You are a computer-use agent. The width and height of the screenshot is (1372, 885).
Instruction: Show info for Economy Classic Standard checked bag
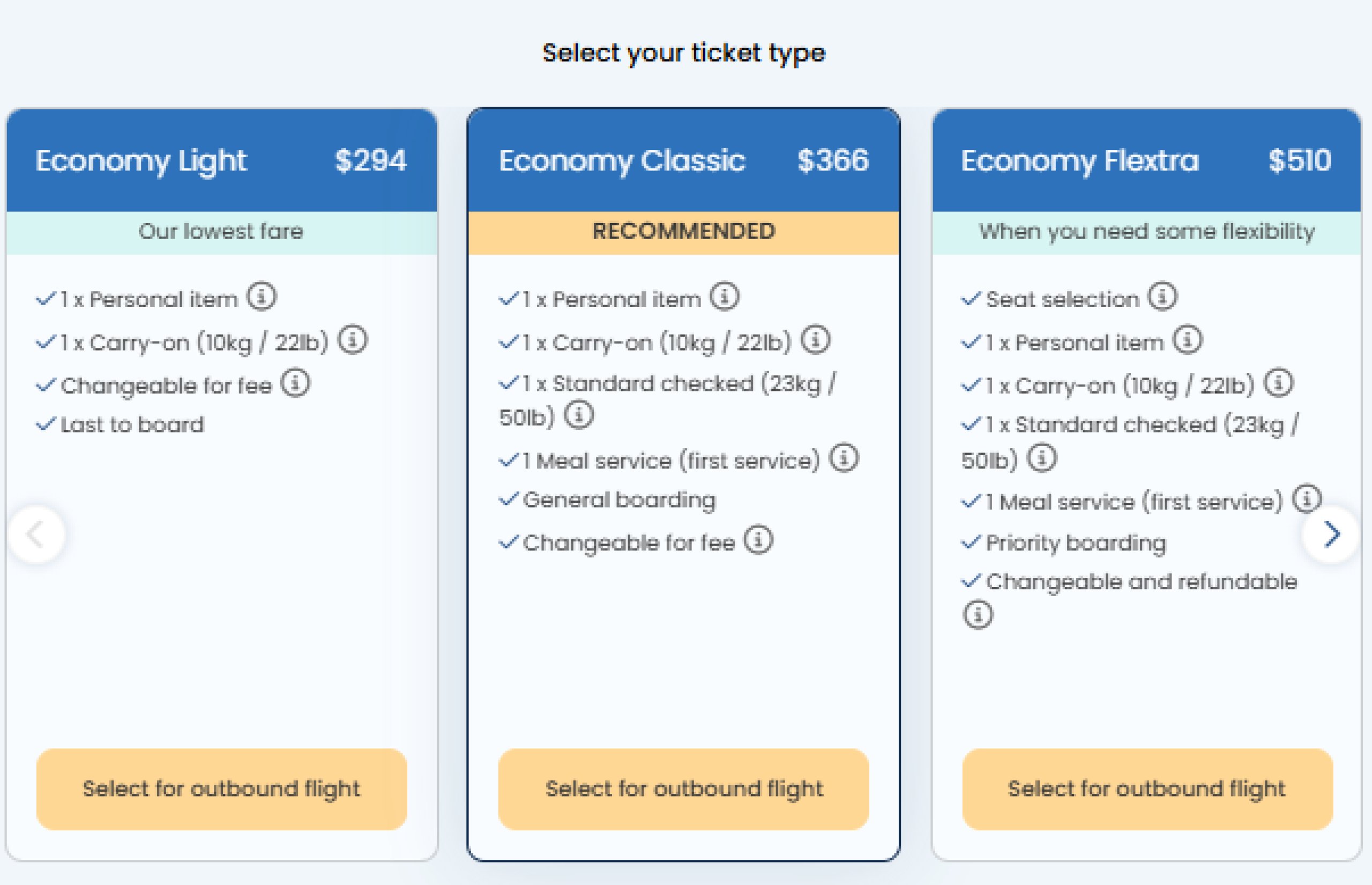pos(578,415)
